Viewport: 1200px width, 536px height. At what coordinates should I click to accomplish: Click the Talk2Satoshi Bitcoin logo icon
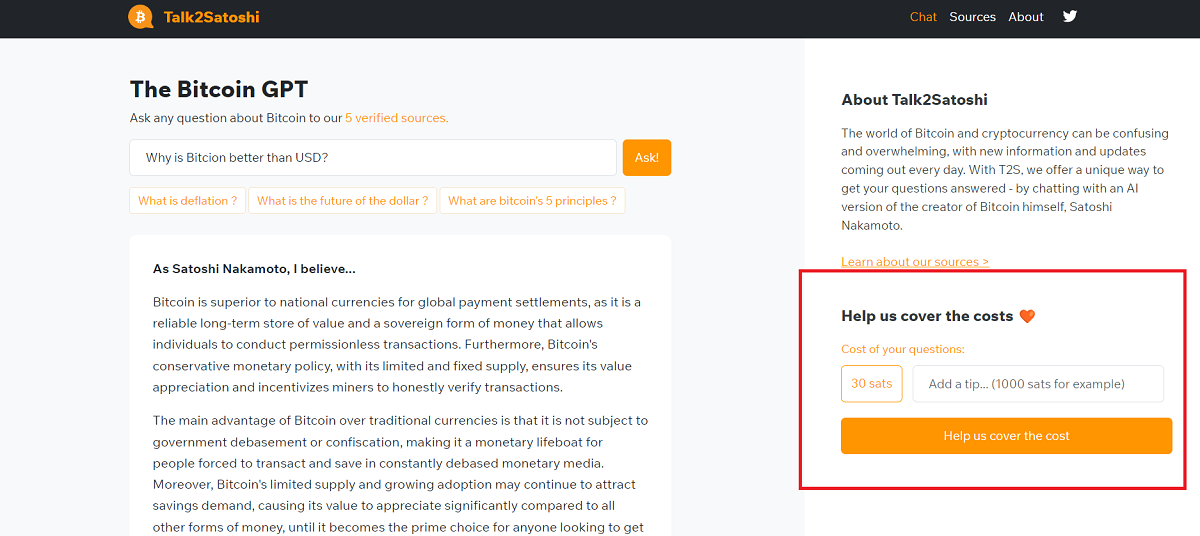tap(141, 17)
